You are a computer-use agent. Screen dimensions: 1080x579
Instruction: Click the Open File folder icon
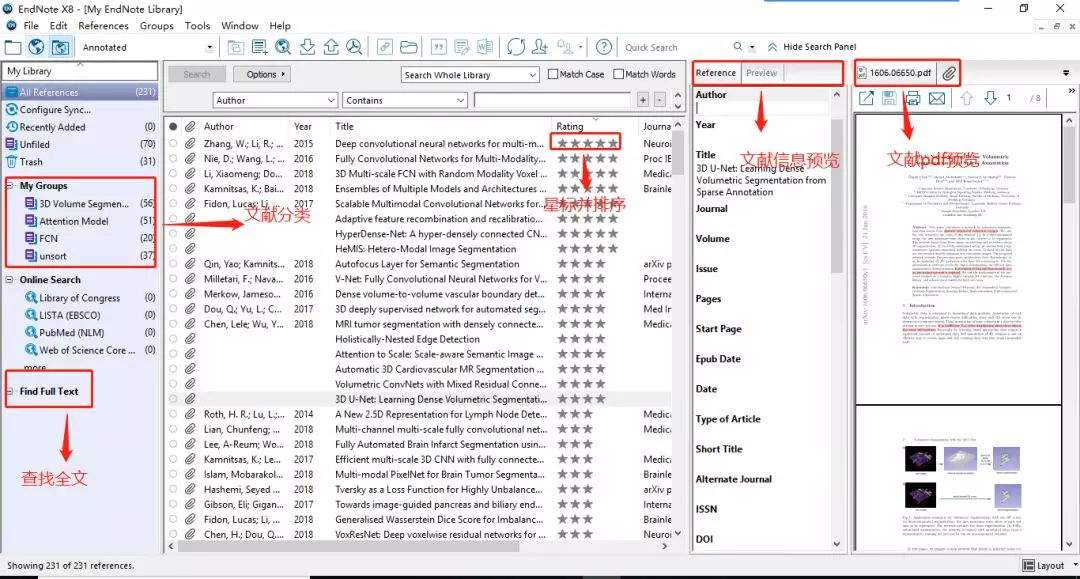[x=408, y=47]
